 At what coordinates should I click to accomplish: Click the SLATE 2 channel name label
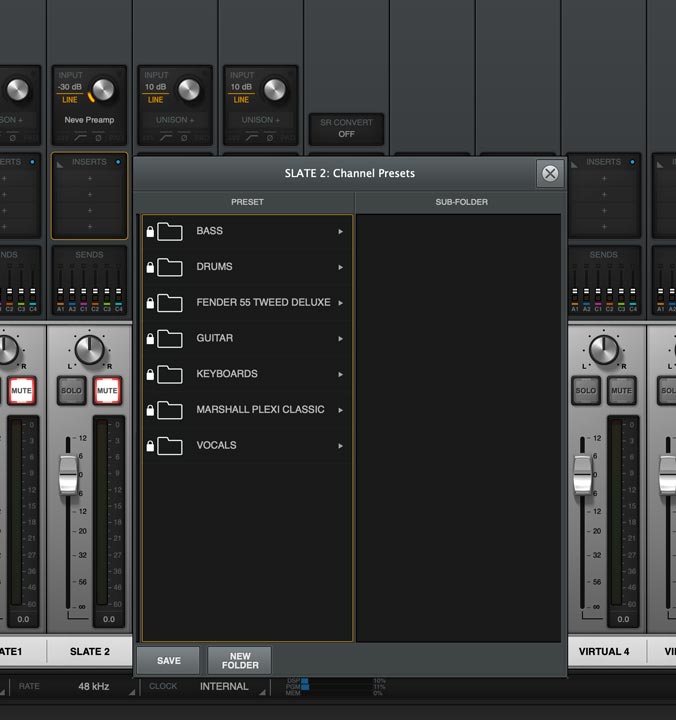point(90,652)
